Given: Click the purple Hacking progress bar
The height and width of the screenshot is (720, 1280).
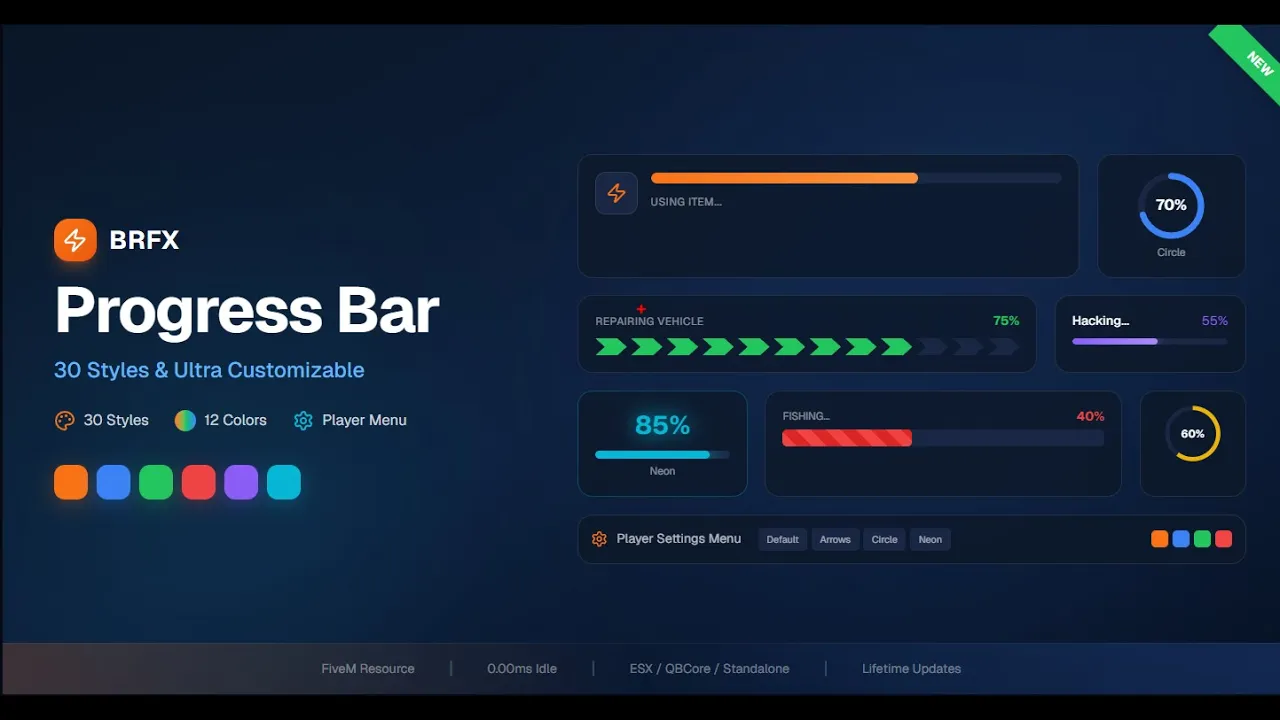Looking at the screenshot, I should pyautogui.click(x=1150, y=342).
